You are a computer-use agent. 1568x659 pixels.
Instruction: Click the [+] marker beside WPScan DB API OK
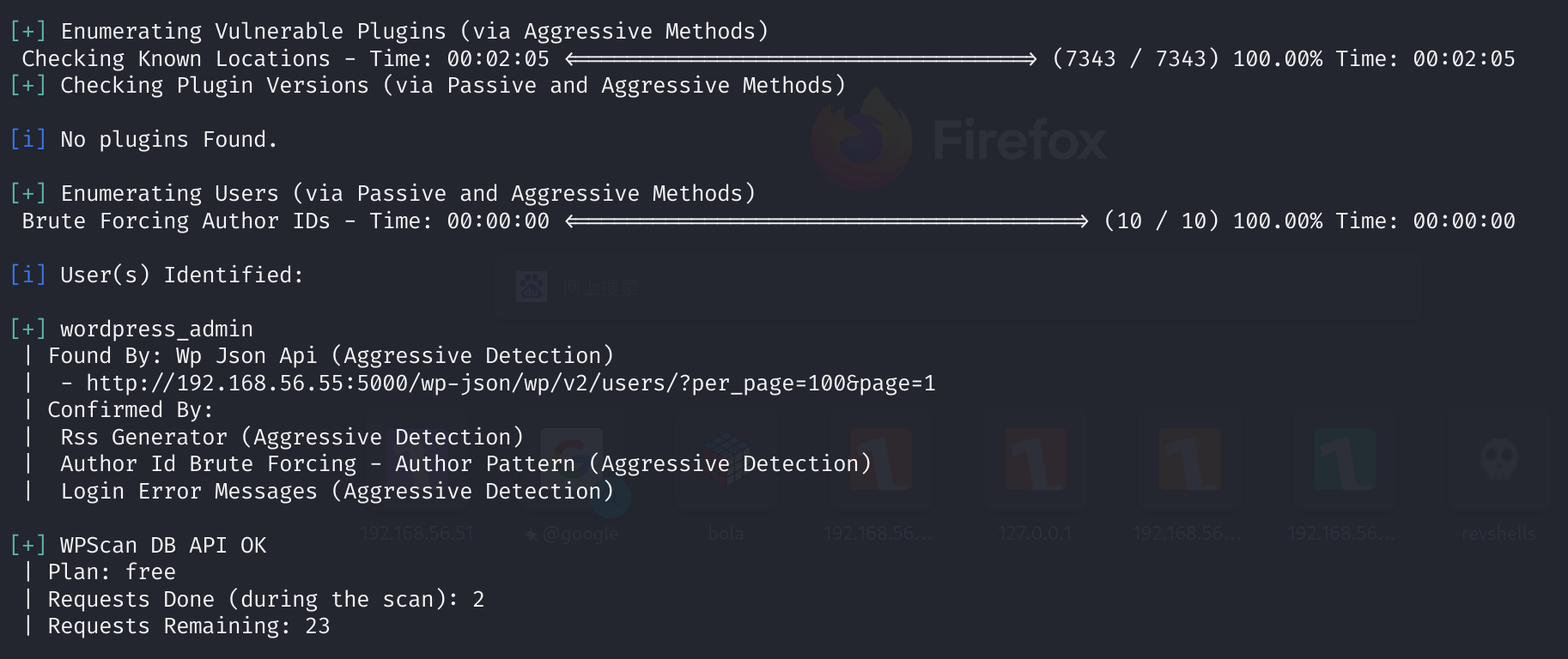pos(27,545)
